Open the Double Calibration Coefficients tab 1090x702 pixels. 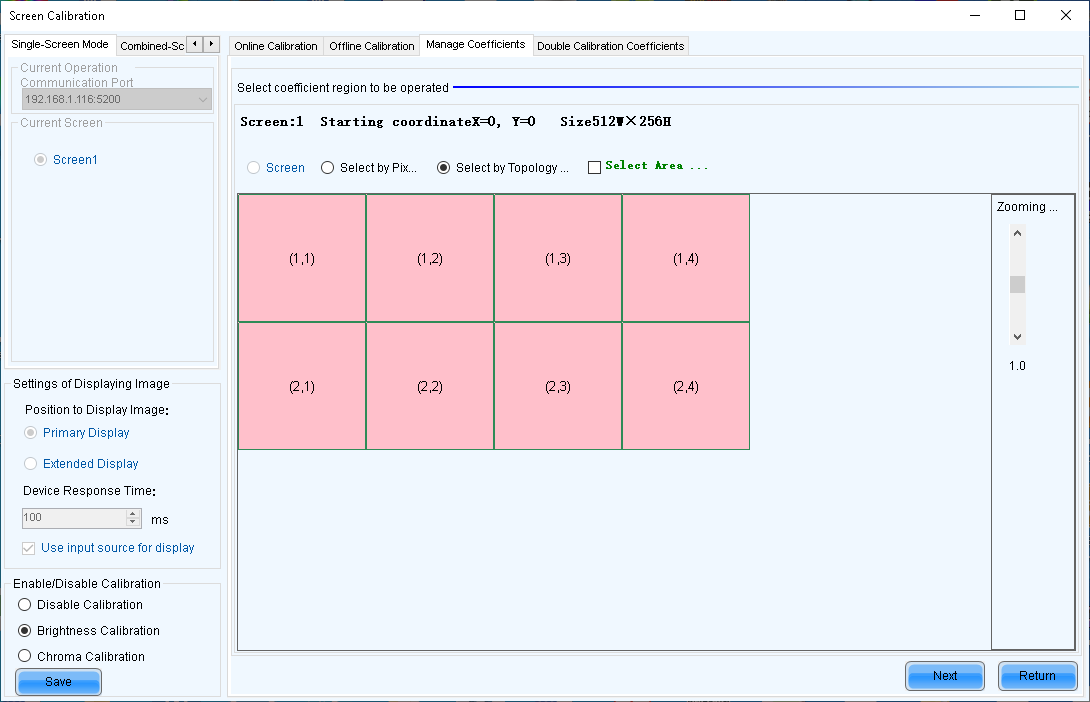coord(610,46)
